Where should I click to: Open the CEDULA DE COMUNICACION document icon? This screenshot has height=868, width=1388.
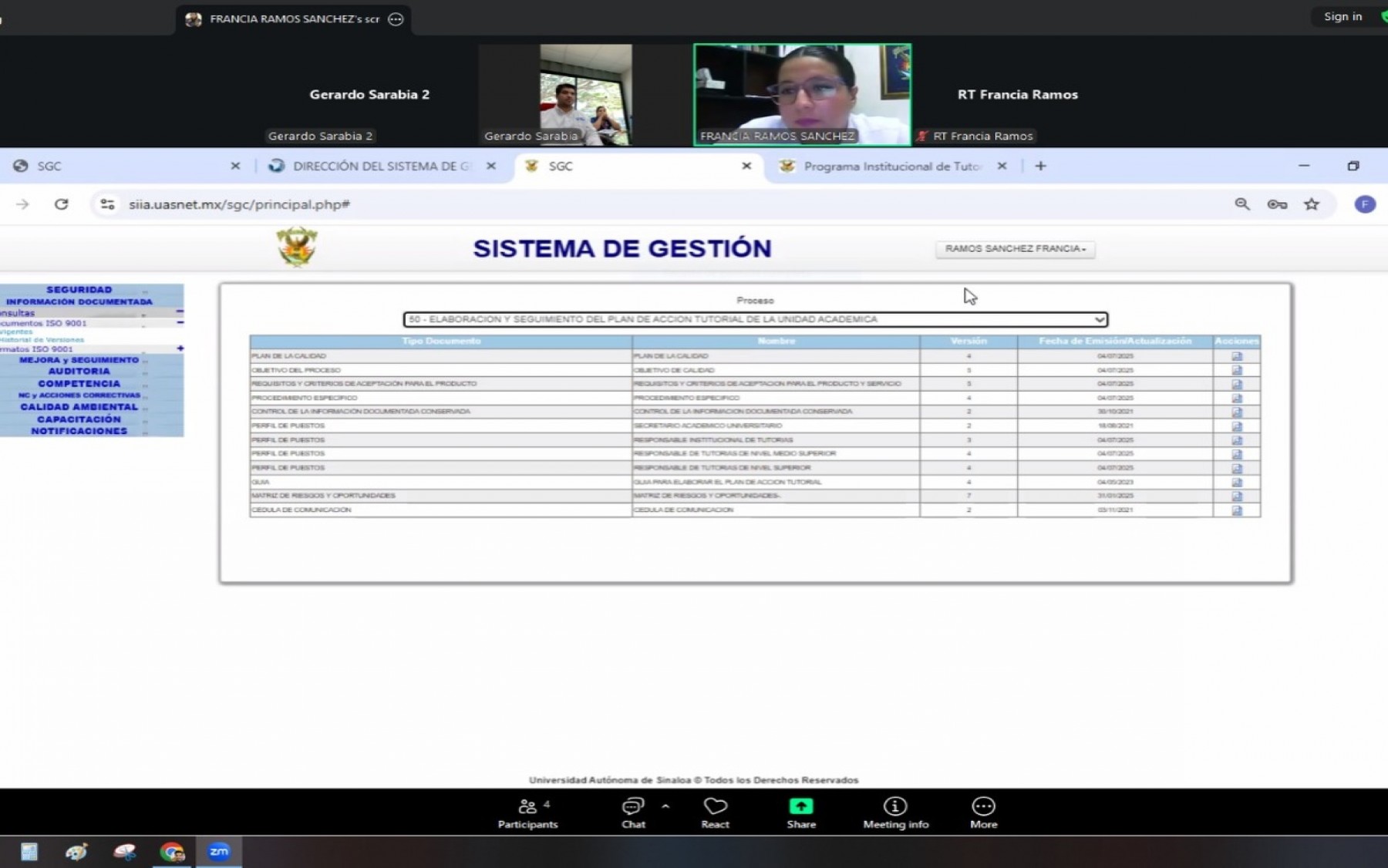point(1238,510)
